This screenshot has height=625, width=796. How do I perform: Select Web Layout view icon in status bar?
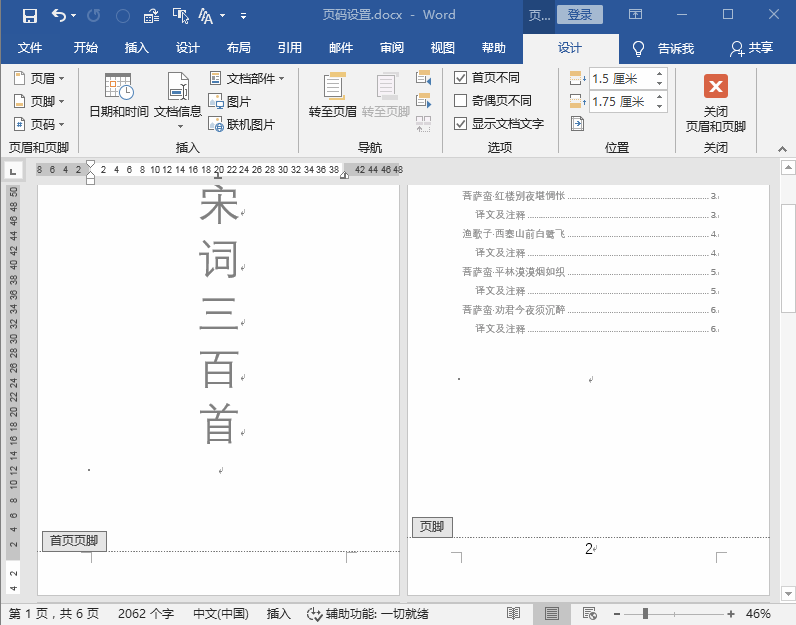point(589,613)
